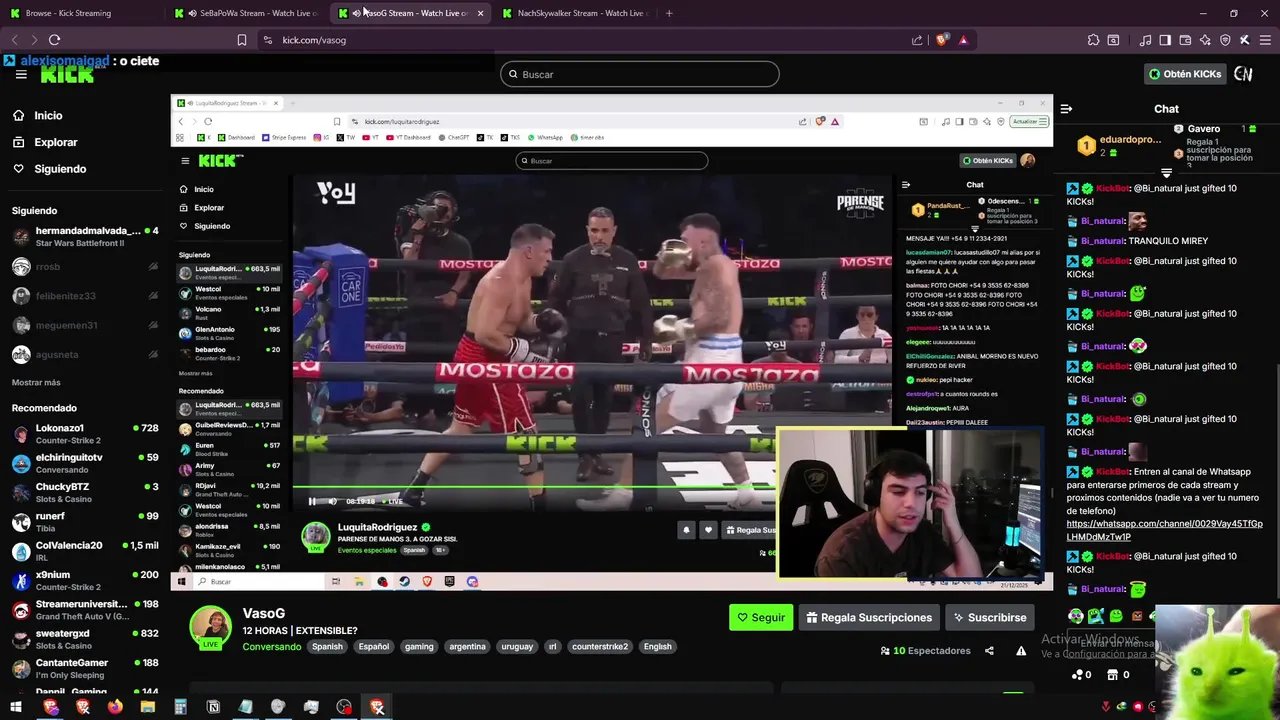Click the VasoG stream video player
The height and width of the screenshot is (720, 1280).
(x=612, y=342)
